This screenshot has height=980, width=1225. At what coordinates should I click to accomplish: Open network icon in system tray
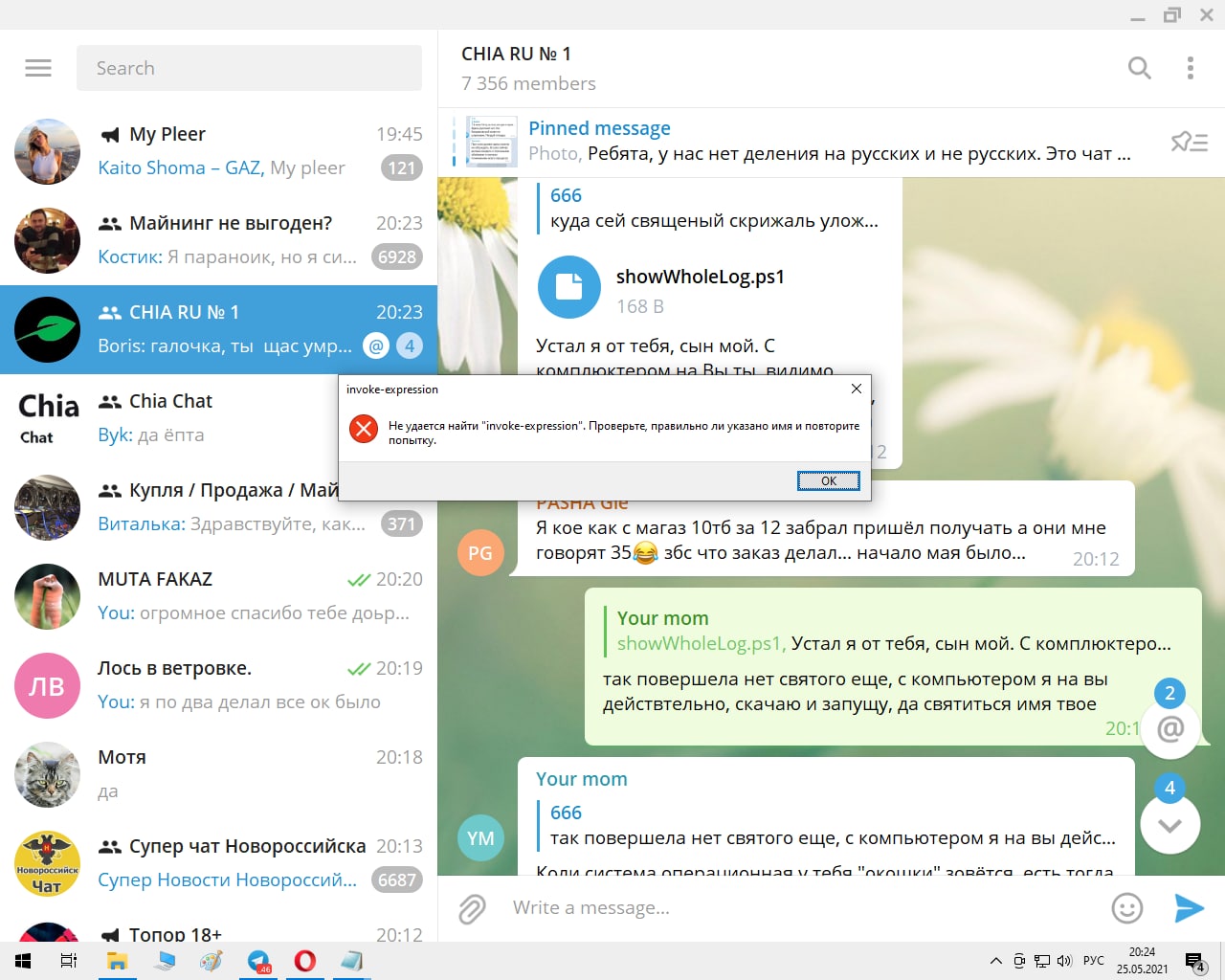pyautogui.click(x=1042, y=961)
